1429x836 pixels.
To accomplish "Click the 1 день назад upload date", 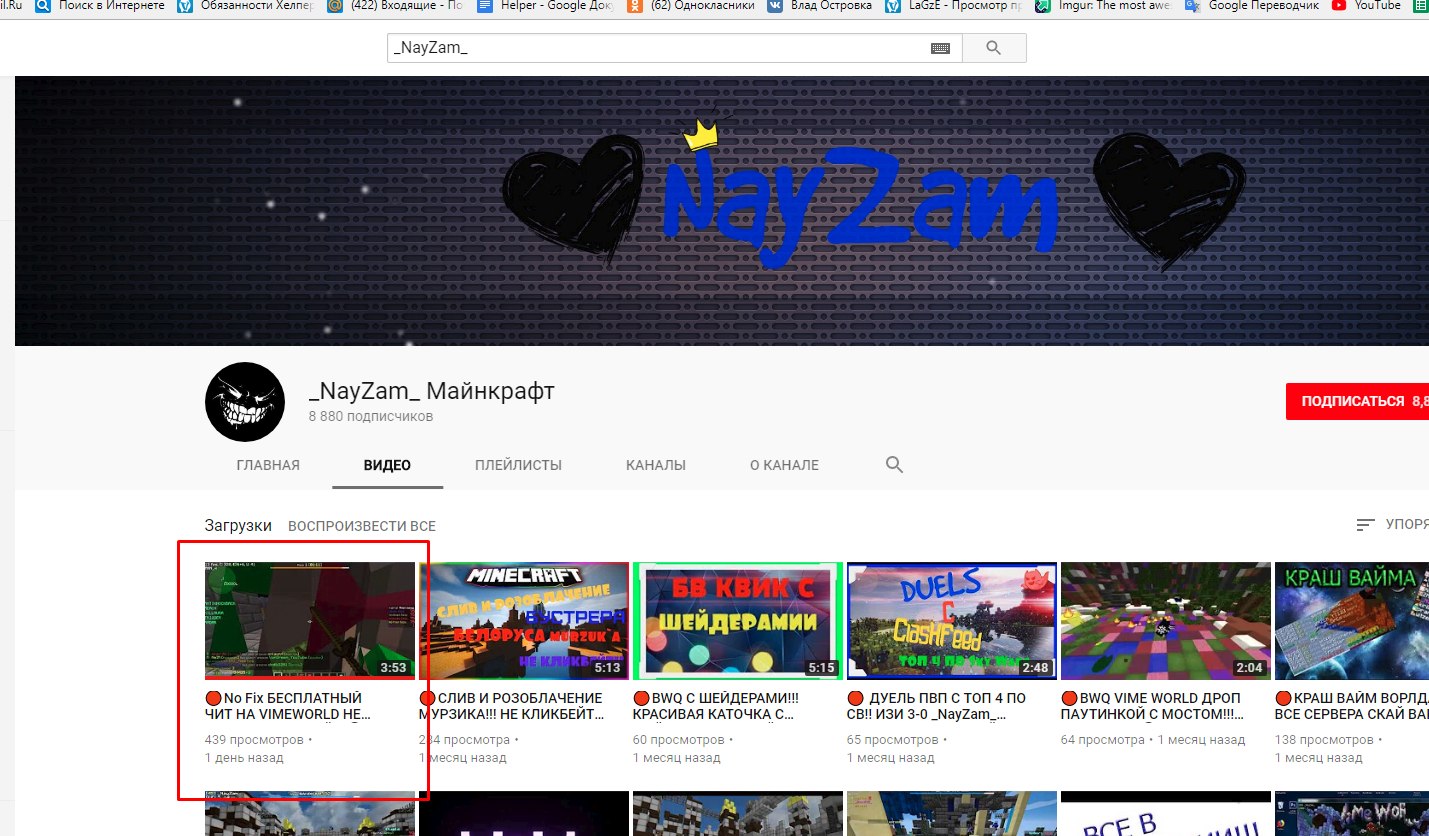I will pos(244,758).
